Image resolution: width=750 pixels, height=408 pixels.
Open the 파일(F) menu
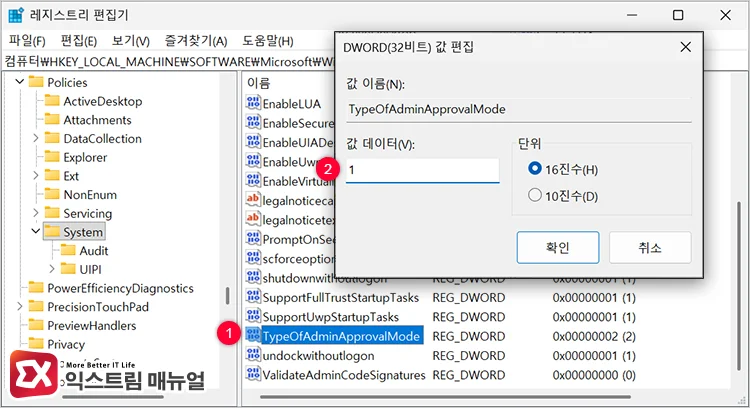27,41
